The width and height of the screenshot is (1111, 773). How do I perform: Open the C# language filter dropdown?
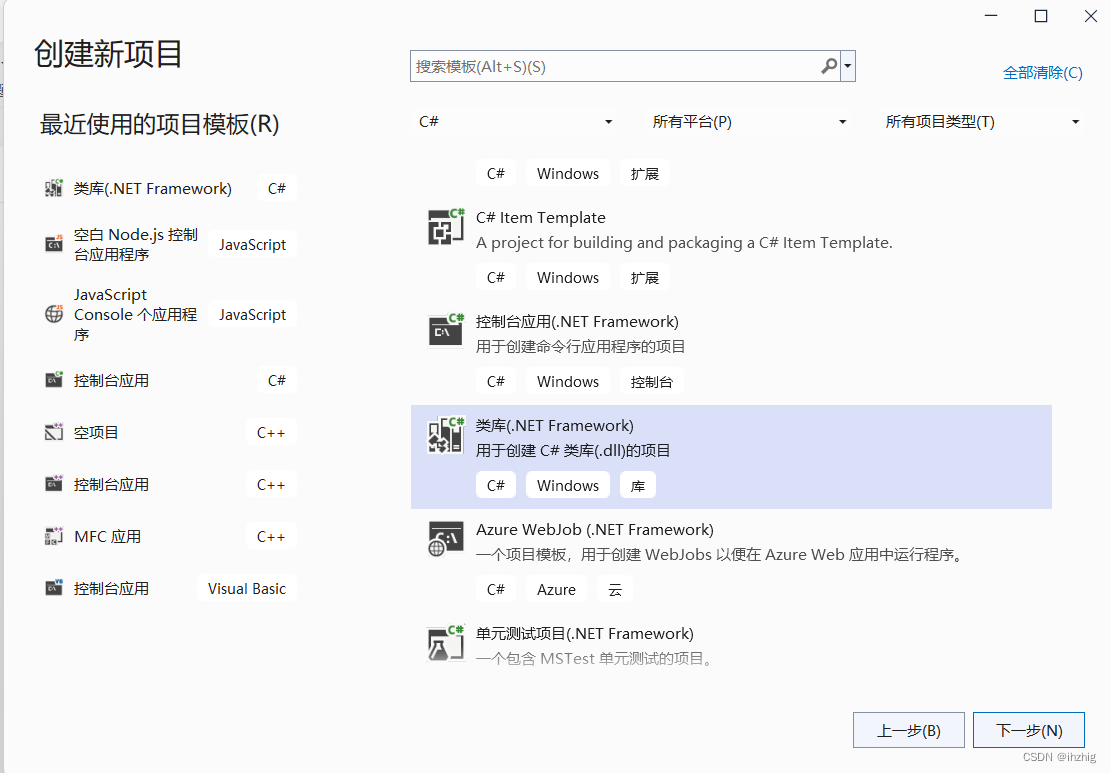515,122
